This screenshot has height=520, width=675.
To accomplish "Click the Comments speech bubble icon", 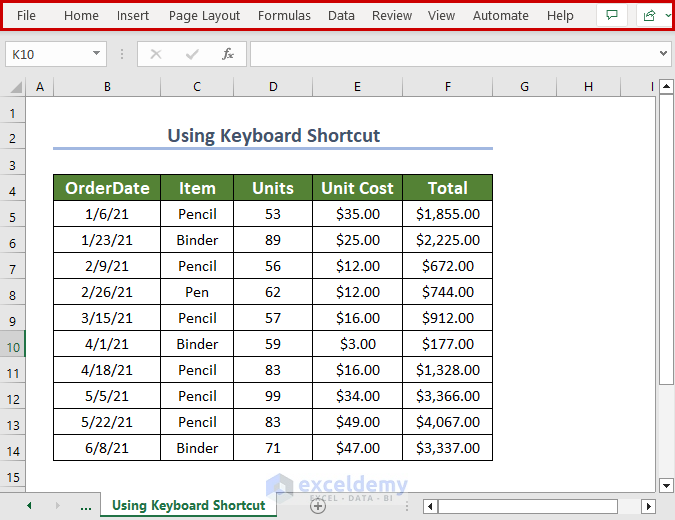I will (612, 15).
